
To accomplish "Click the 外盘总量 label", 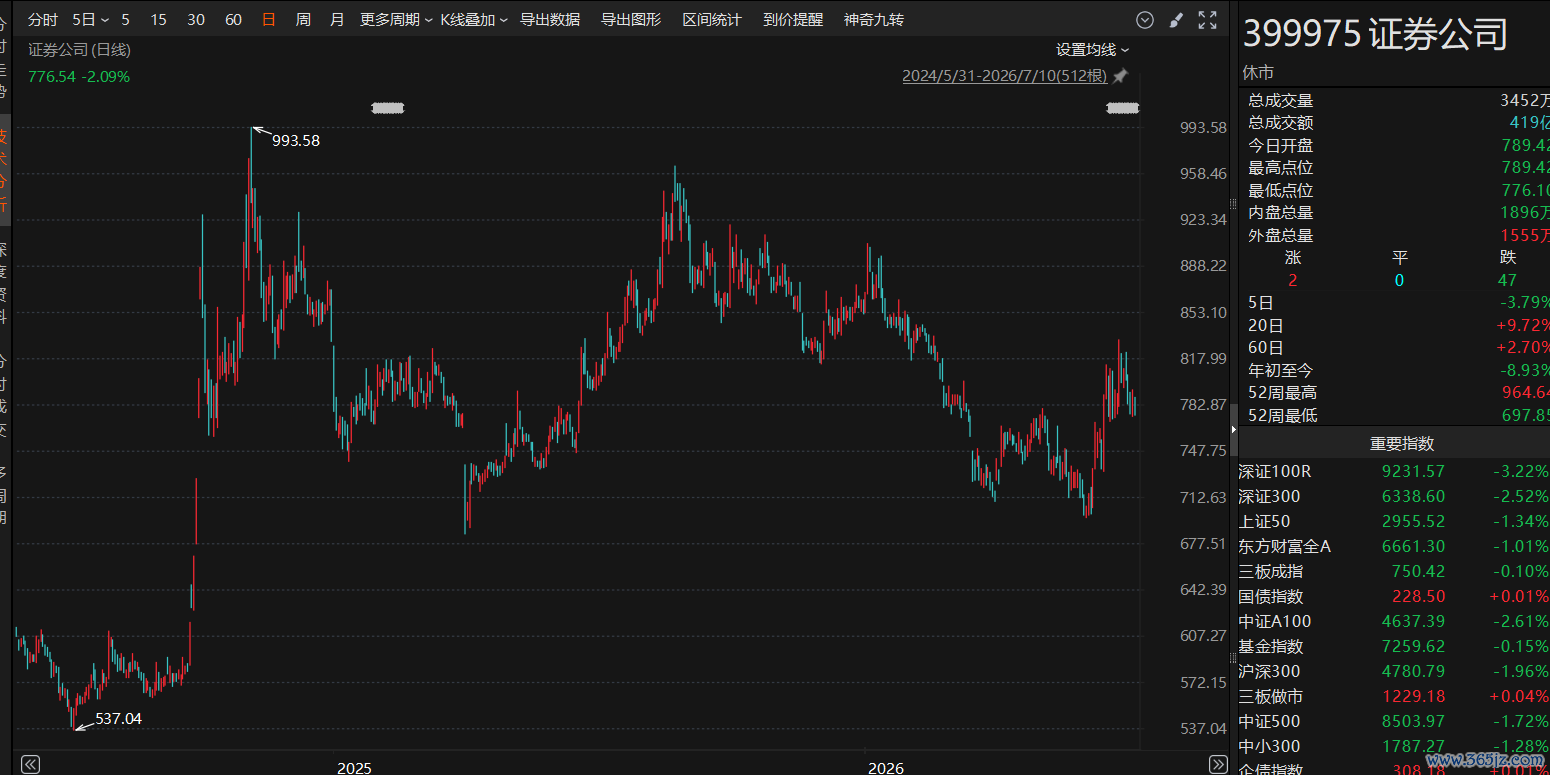I will coord(1281,235).
